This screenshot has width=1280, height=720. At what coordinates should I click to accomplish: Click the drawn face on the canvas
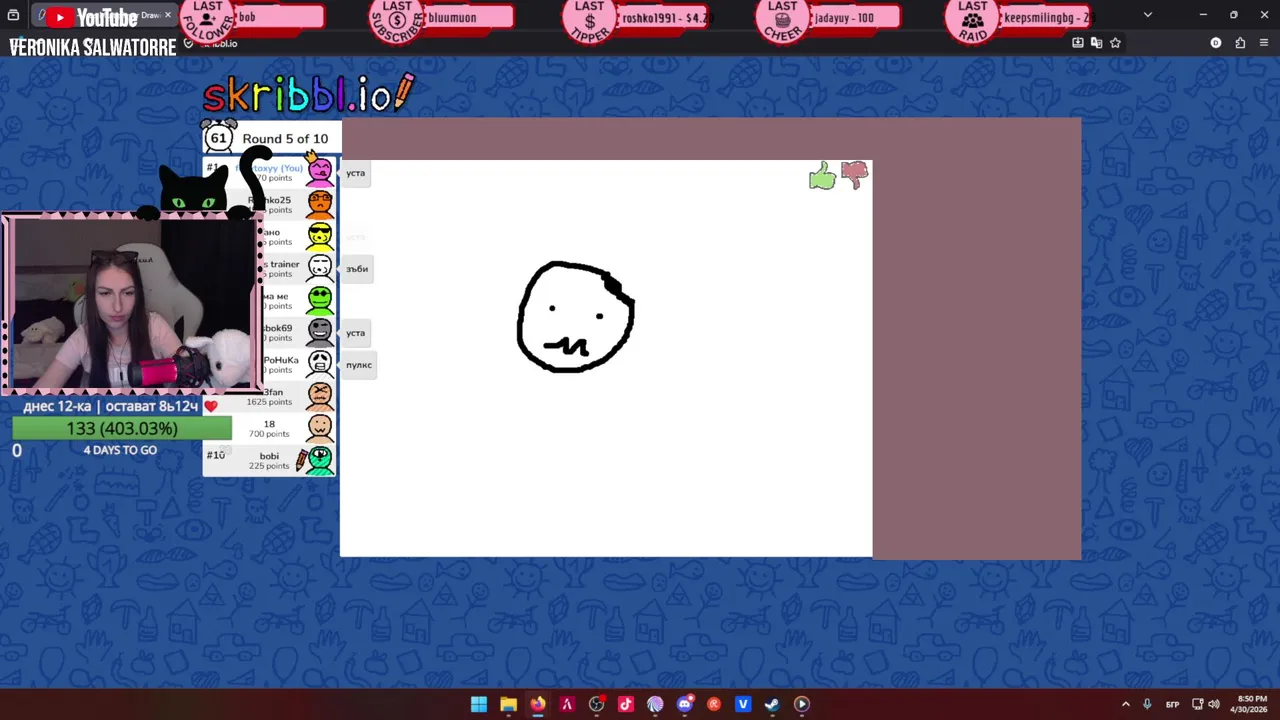coord(575,317)
